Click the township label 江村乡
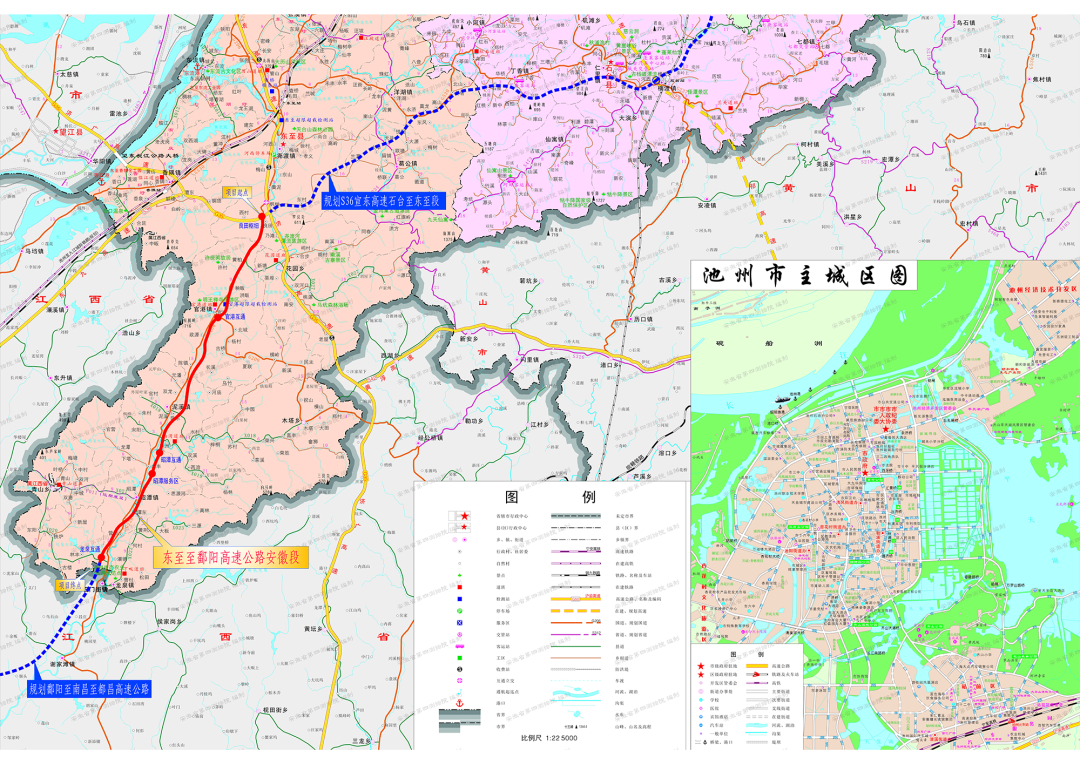Viewport: 1080px width, 764px height. pyautogui.click(x=539, y=424)
